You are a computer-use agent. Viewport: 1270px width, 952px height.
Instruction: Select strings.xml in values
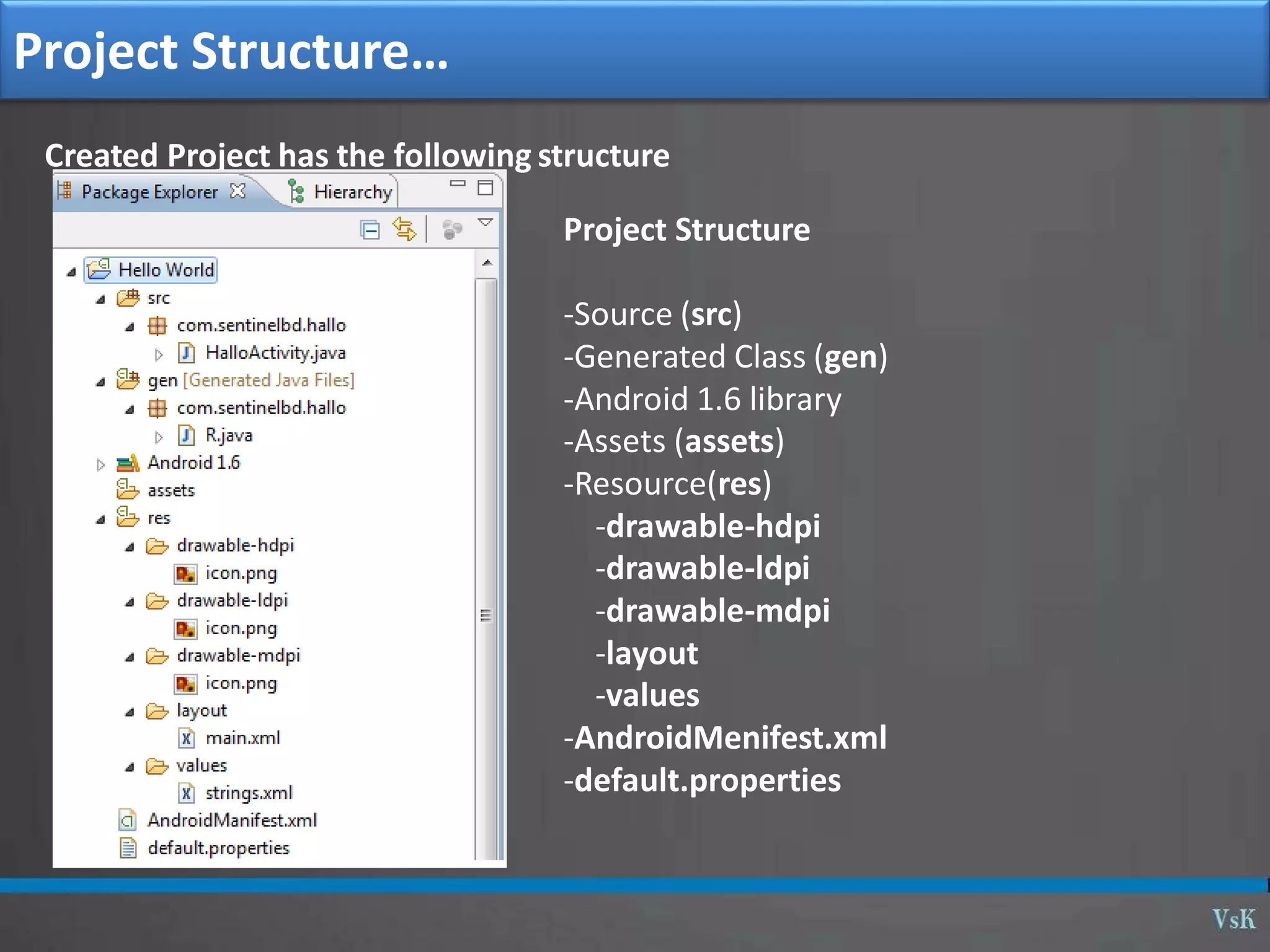[249, 793]
